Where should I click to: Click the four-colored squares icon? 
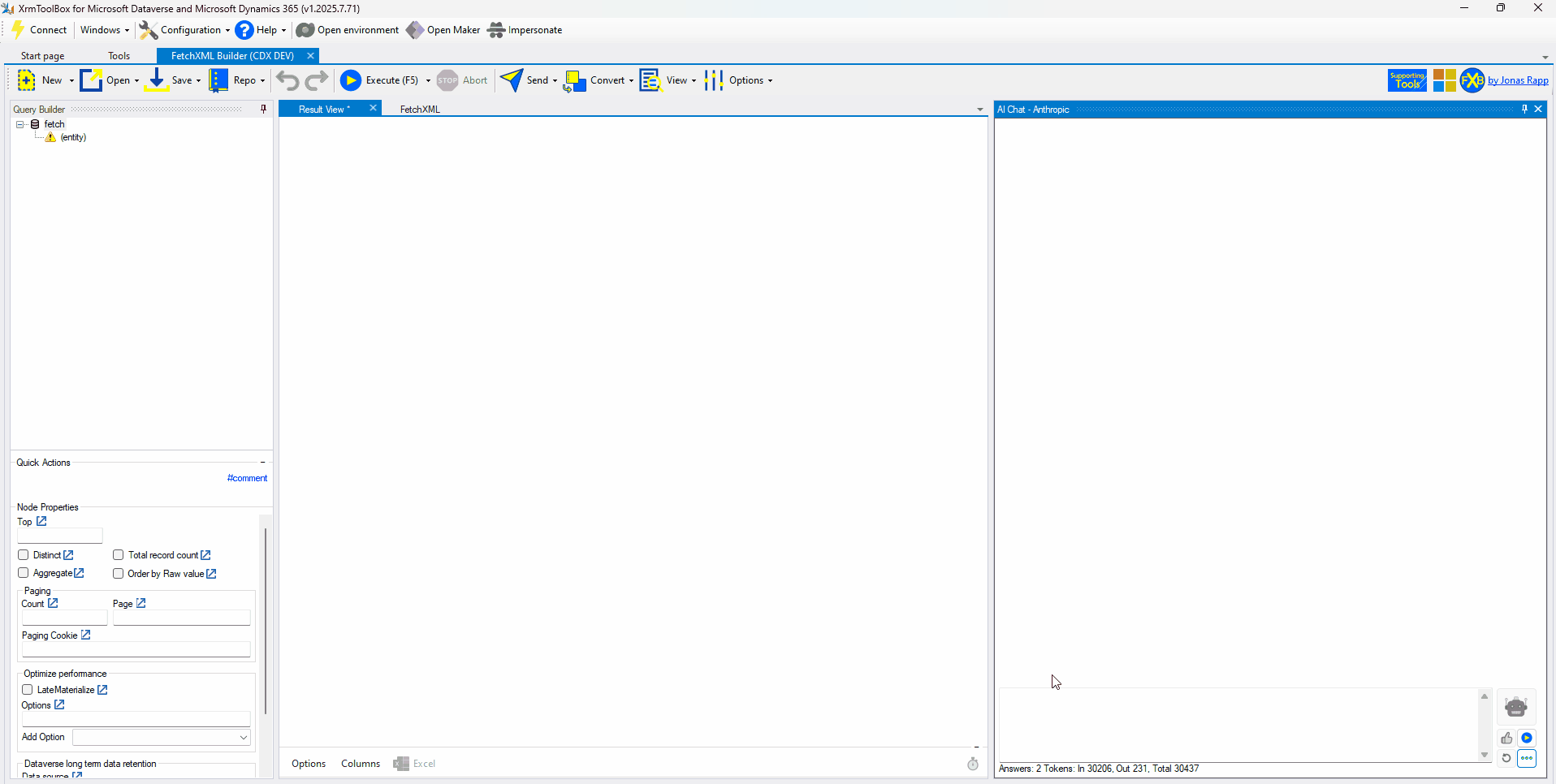pyautogui.click(x=1444, y=80)
